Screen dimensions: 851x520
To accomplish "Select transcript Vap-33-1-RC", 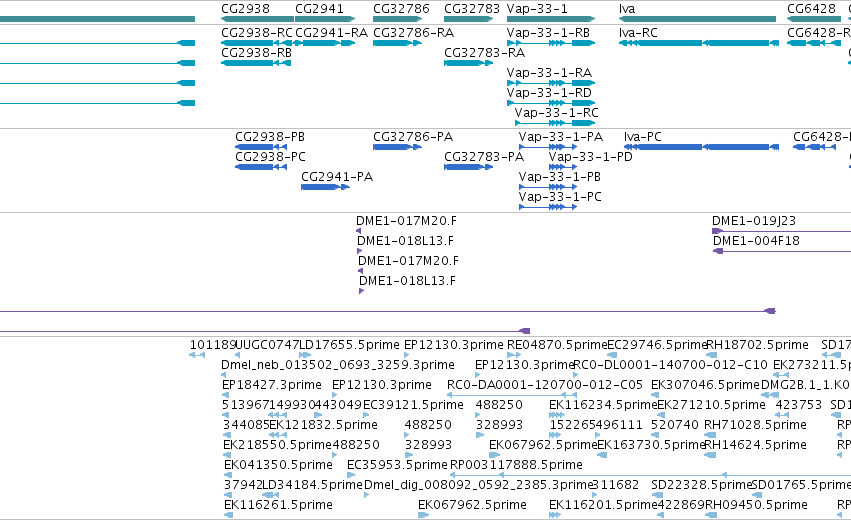I will click(555, 123).
